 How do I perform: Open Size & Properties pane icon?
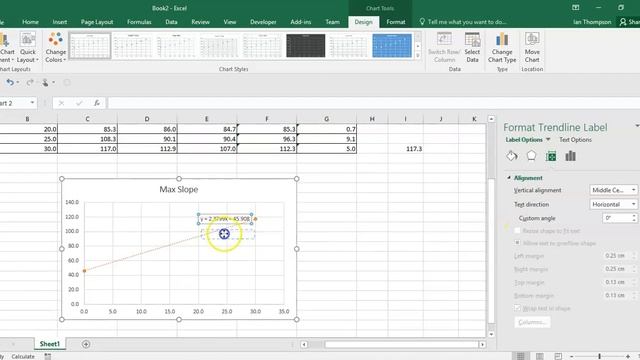[x=551, y=156]
